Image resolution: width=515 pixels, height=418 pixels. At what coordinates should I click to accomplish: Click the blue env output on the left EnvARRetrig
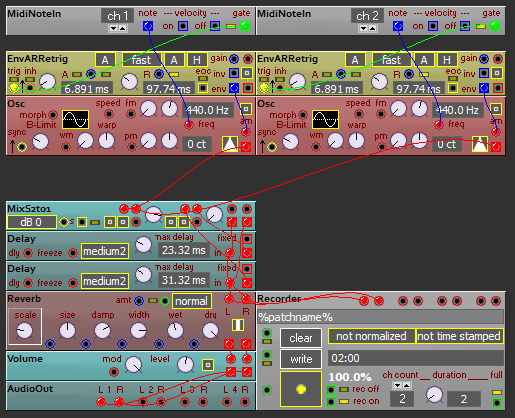[x=234, y=88]
